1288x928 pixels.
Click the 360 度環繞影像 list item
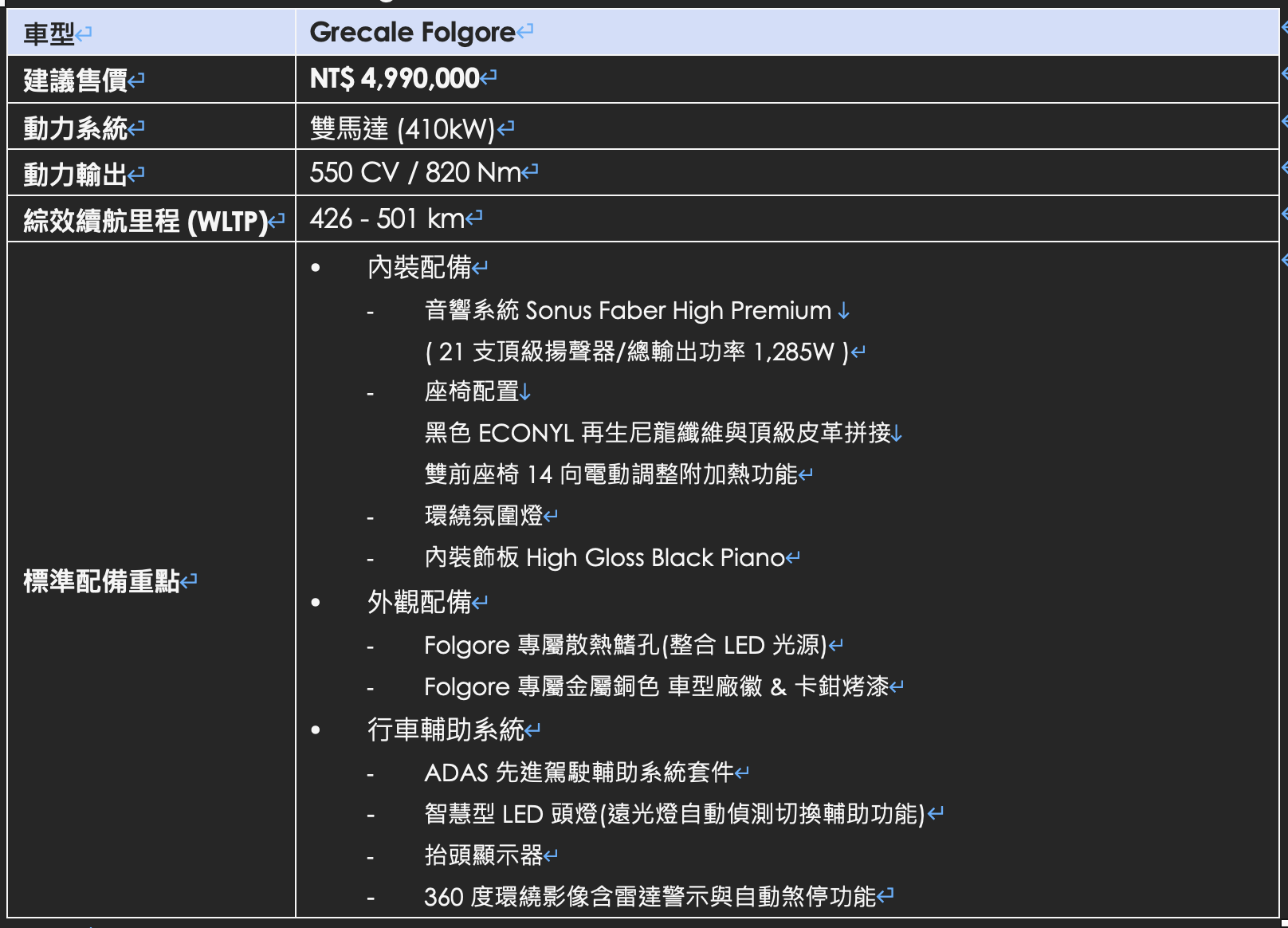[650, 897]
